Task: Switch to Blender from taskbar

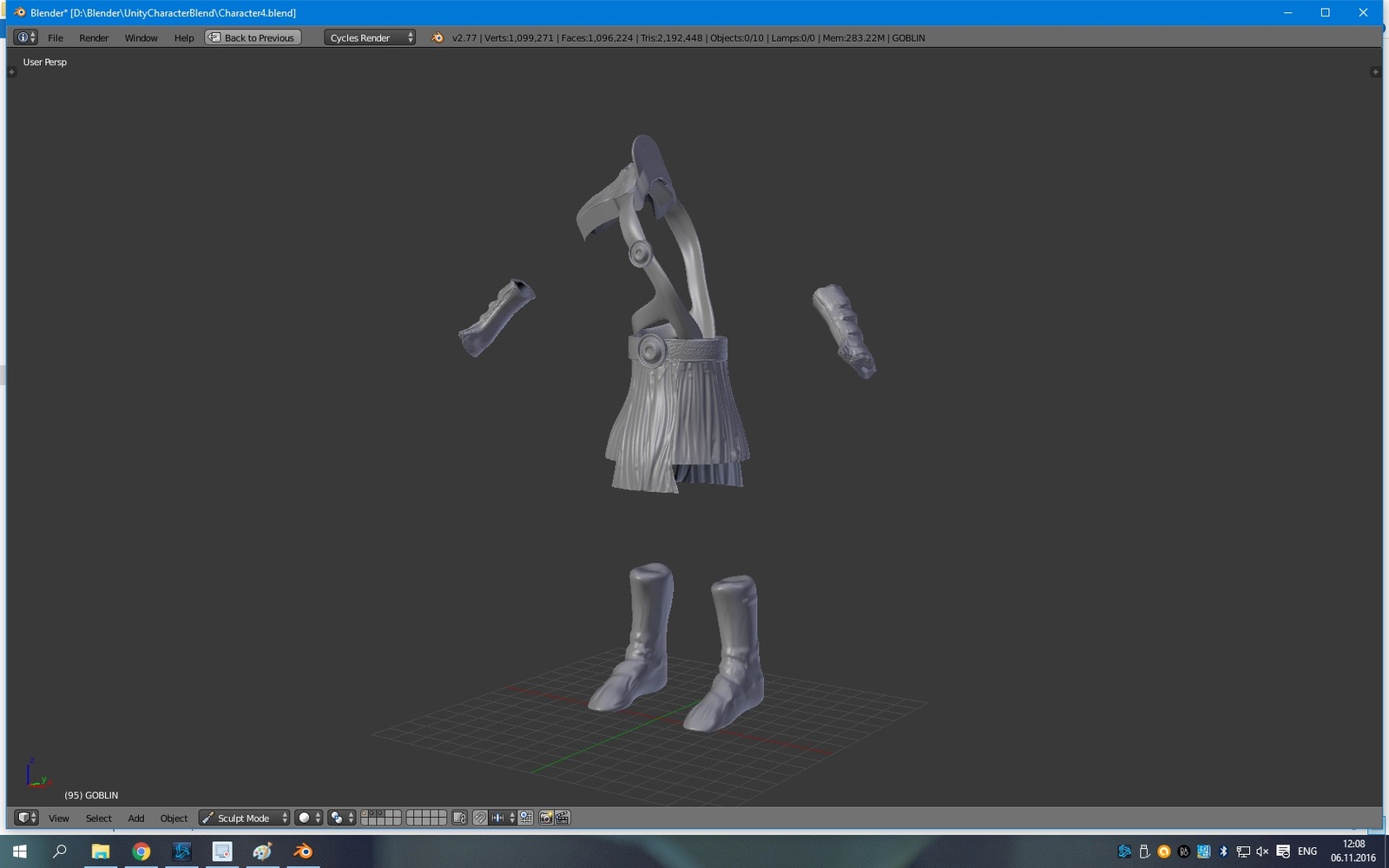Action: pos(303,852)
